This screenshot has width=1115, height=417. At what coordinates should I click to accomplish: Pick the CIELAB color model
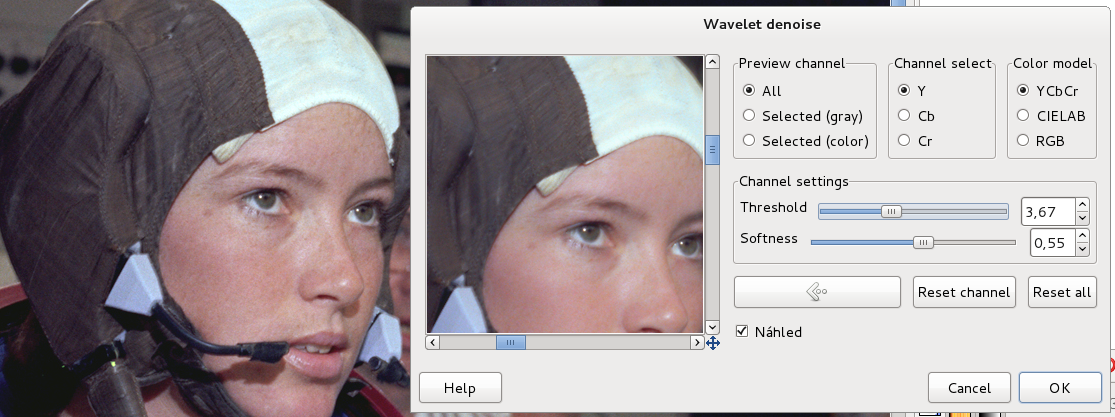[1023, 115]
